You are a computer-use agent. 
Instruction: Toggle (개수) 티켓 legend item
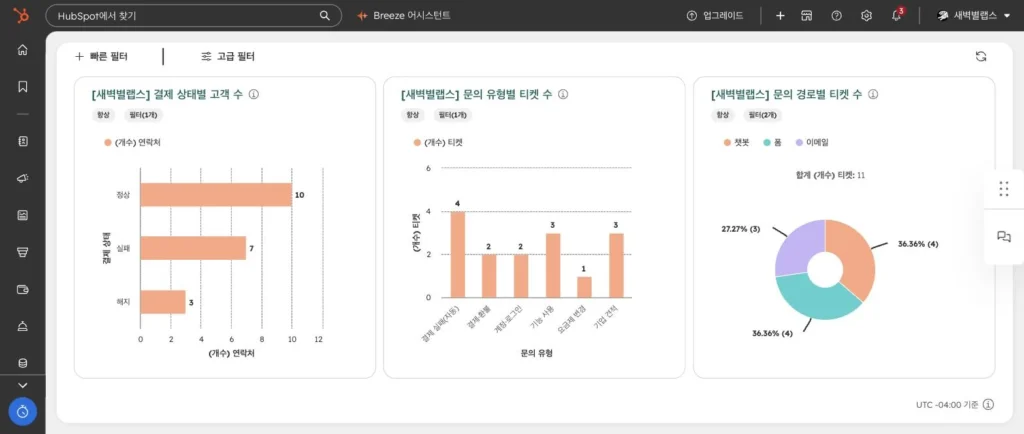click(438, 142)
